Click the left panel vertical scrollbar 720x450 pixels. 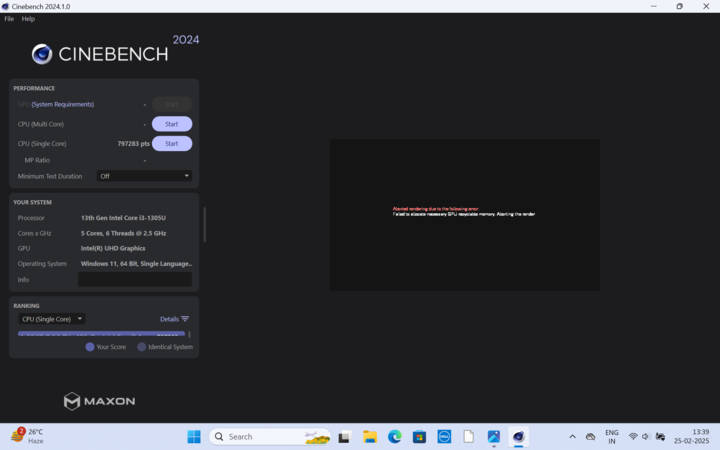204,225
